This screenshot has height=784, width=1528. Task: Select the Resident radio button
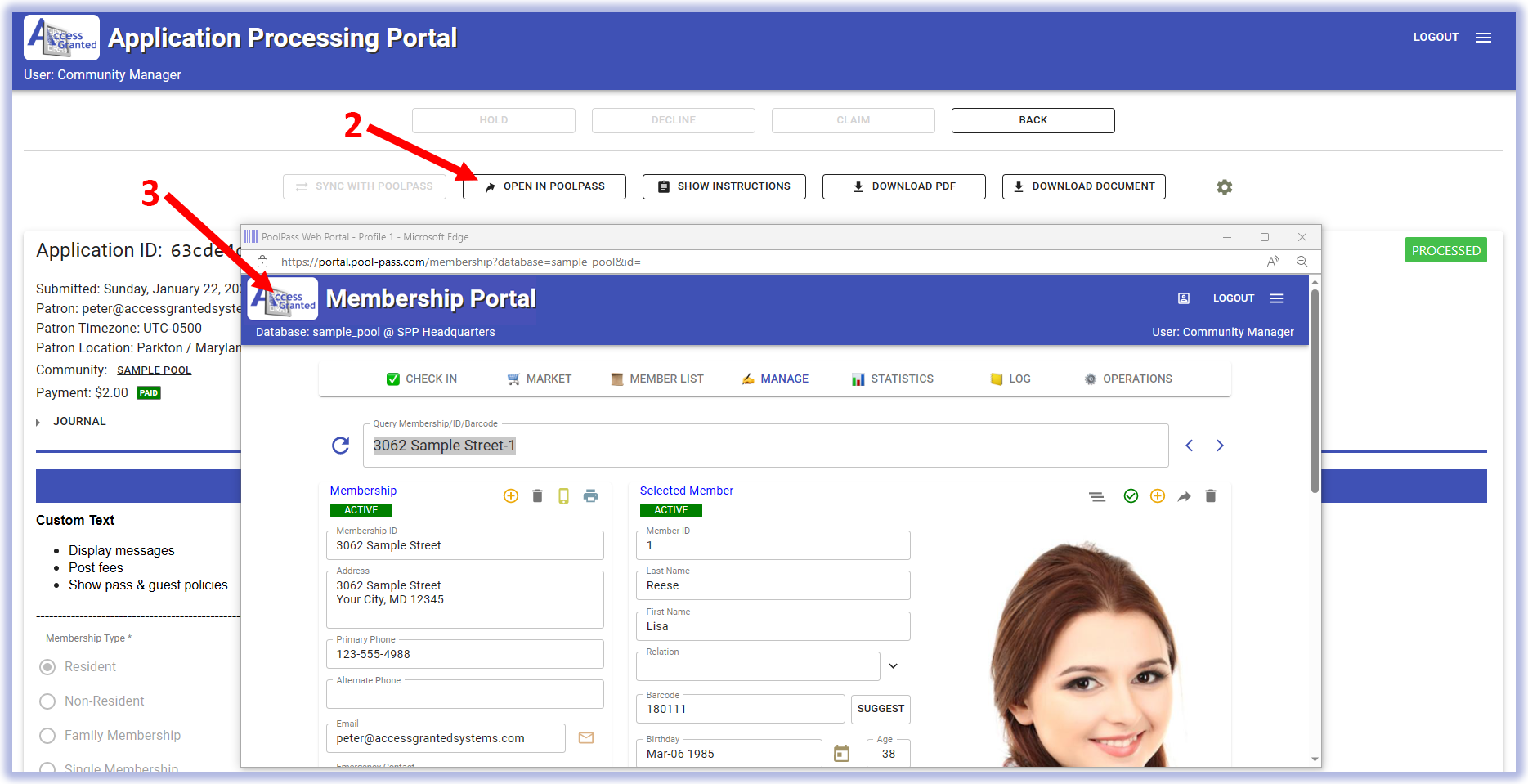coord(48,667)
